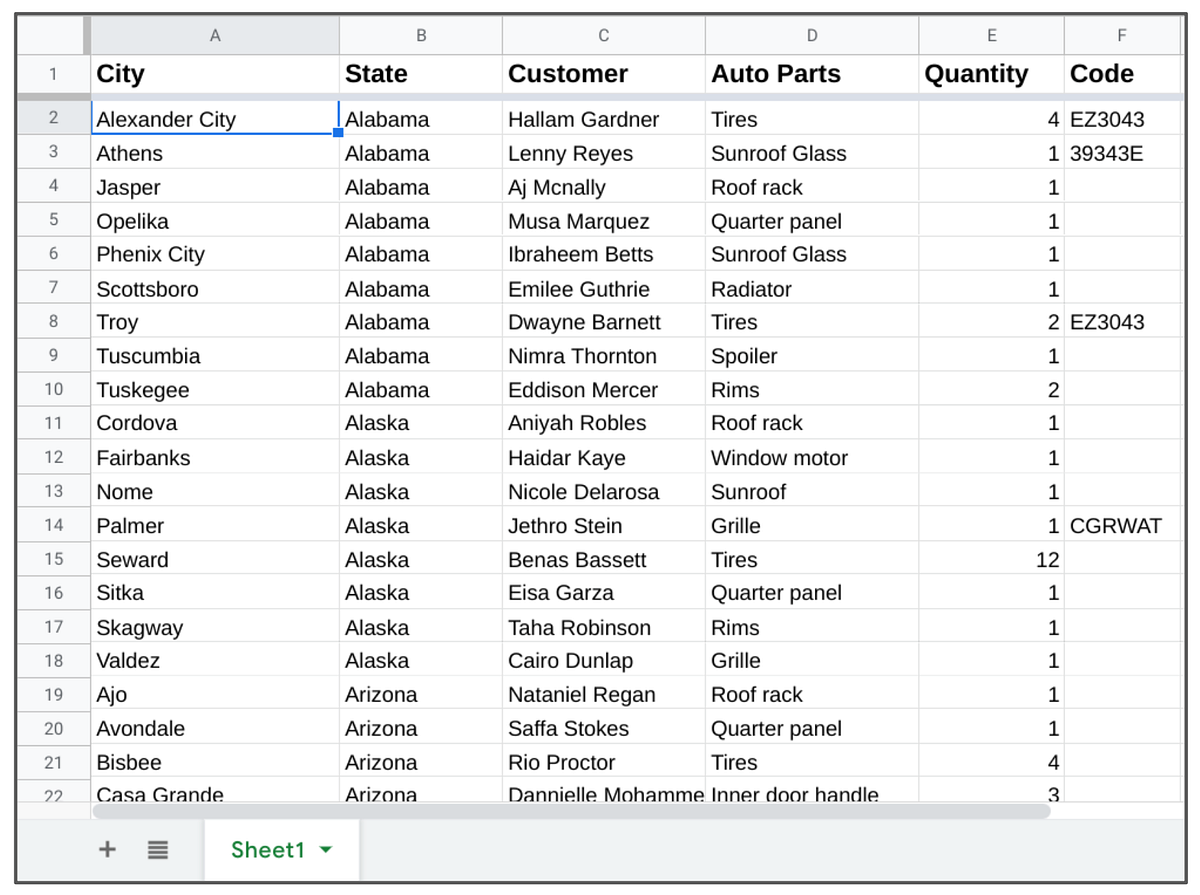Switch to the Sheet1 tab
Screen dimensions: 1200x895
click(268, 849)
